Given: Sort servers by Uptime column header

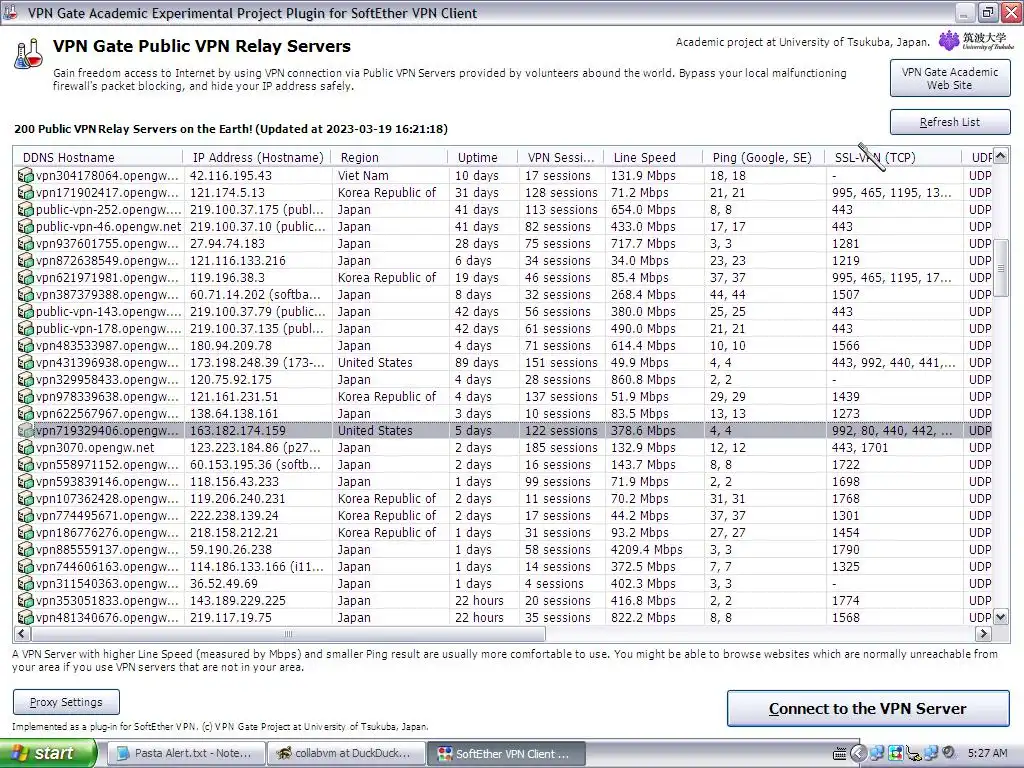Looking at the screenshot, I should click(483, 157).
